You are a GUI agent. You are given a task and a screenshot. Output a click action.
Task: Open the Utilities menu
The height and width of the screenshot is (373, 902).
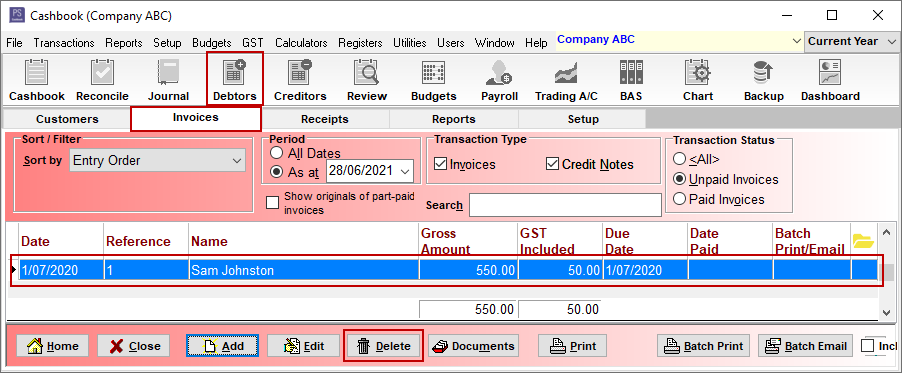pos(410,43)
